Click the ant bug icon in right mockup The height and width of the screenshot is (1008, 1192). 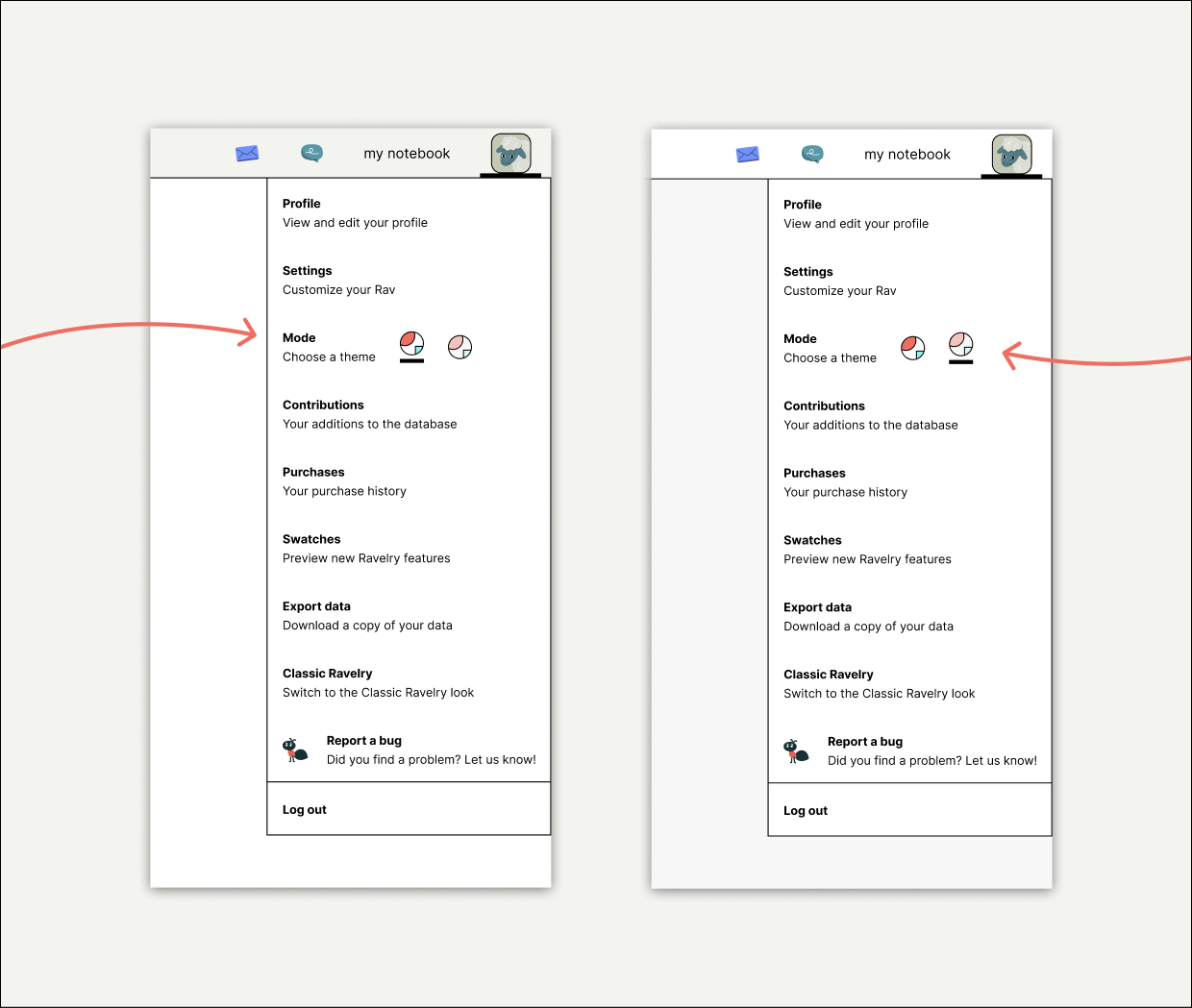click(796, 750)
